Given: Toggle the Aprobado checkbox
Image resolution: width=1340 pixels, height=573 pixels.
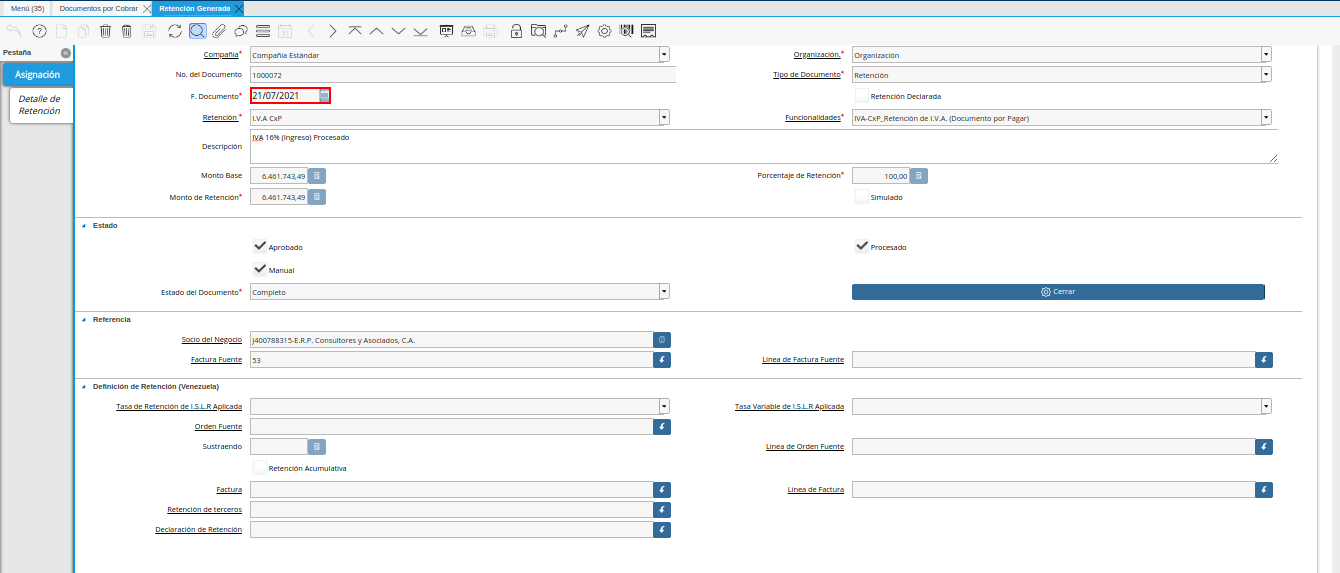Looking at the screenshot, I should click(260, 246).
